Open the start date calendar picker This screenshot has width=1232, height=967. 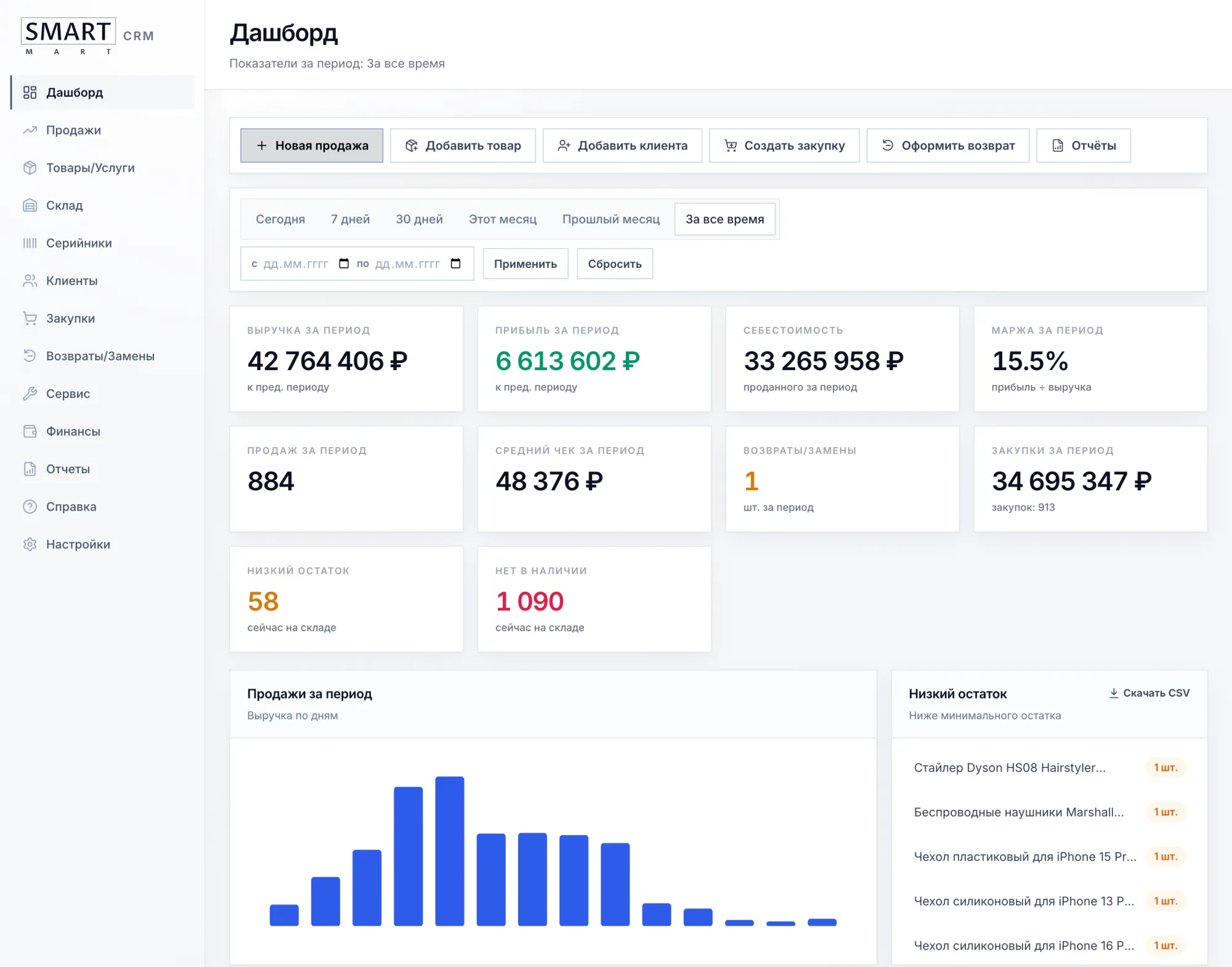click(344, 264)
